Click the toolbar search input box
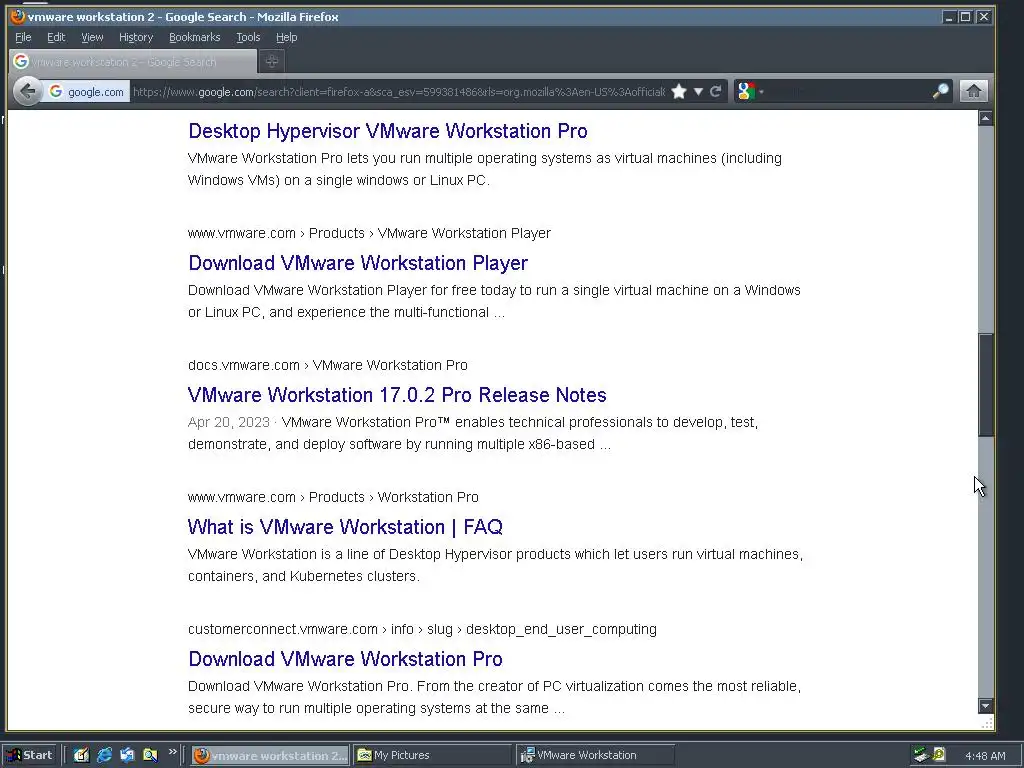Viewport: 1024px width, 768px height. (x=848, y=91)
